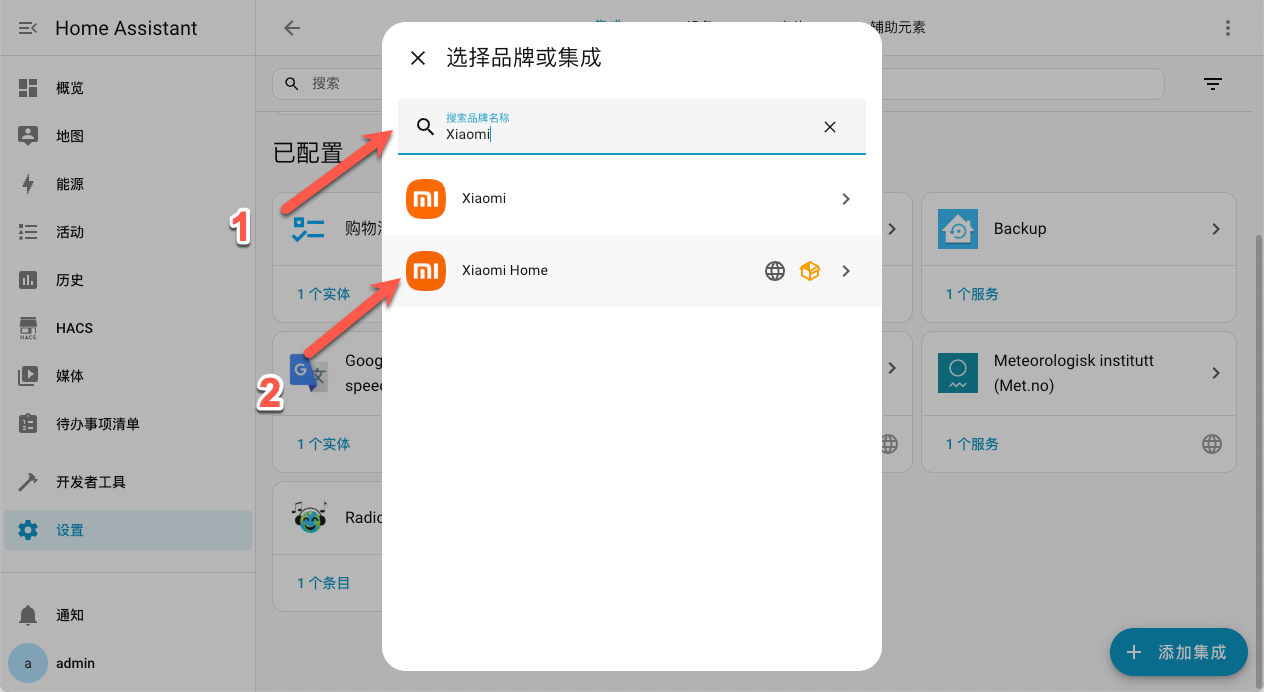Clear the search with the X icon

pyautogui.click(x=829, y=127)
